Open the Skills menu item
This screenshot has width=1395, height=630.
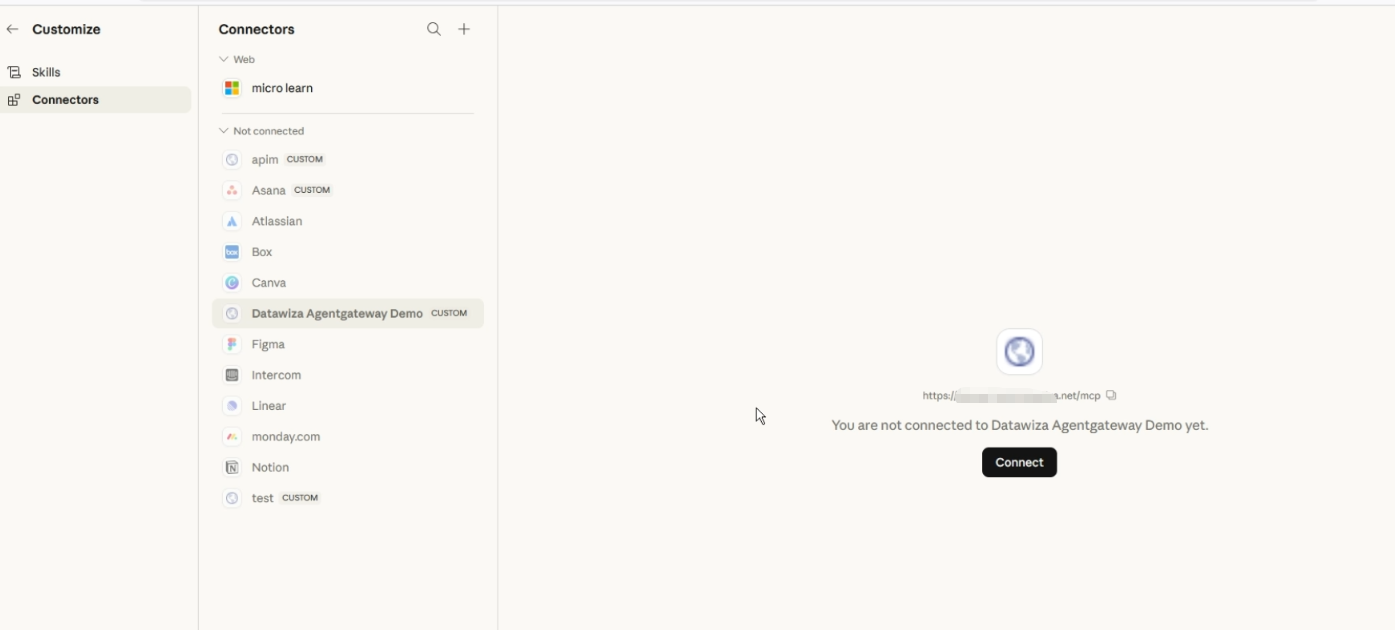(95, 72)
